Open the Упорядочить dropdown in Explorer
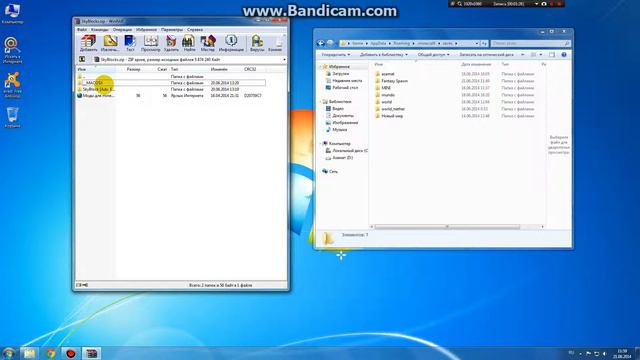Viewport: 640px width, 360px height. [336, 55]
